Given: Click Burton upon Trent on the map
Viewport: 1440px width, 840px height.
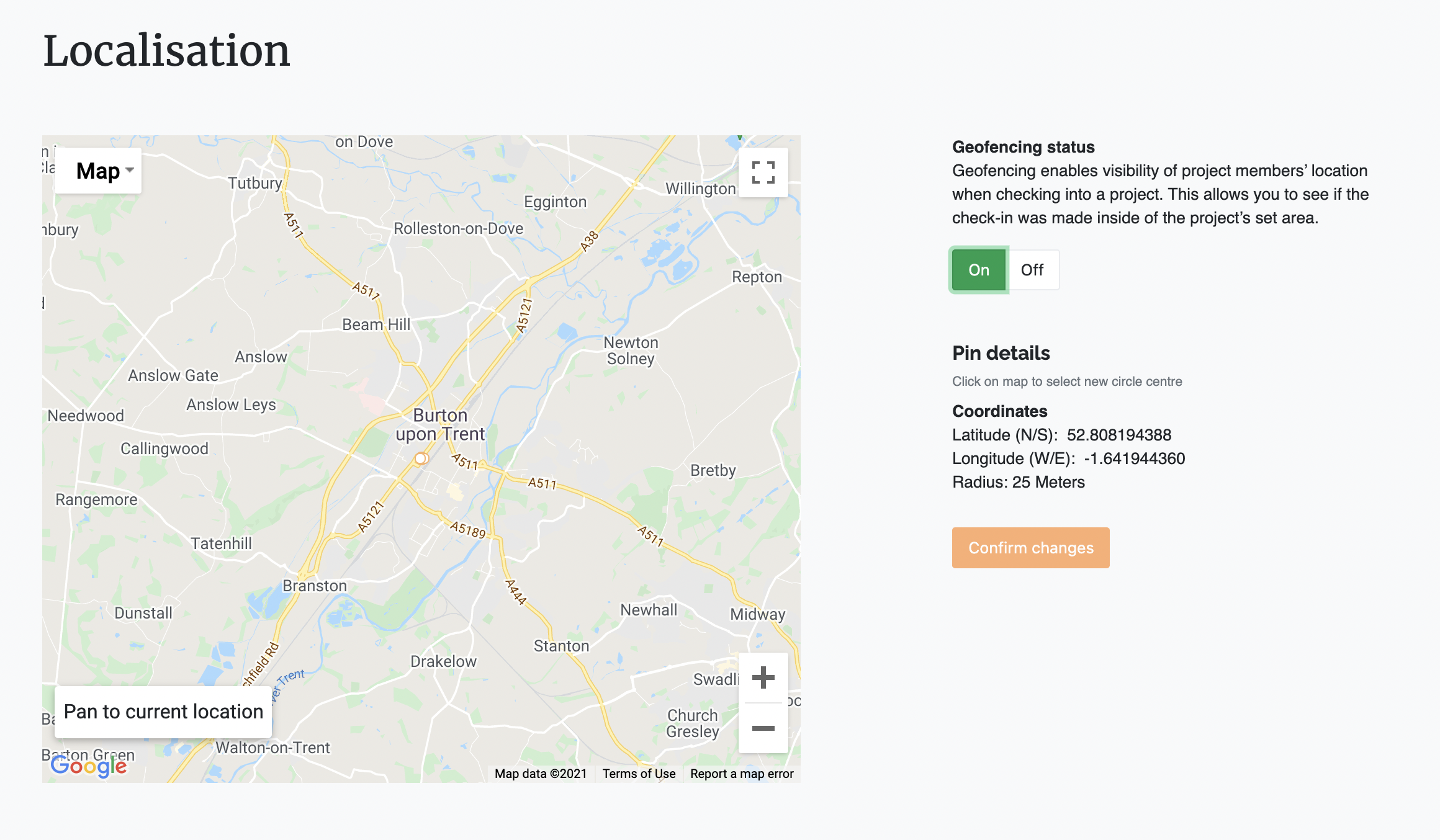Looking at the screenshot, I should pos(440,424).
